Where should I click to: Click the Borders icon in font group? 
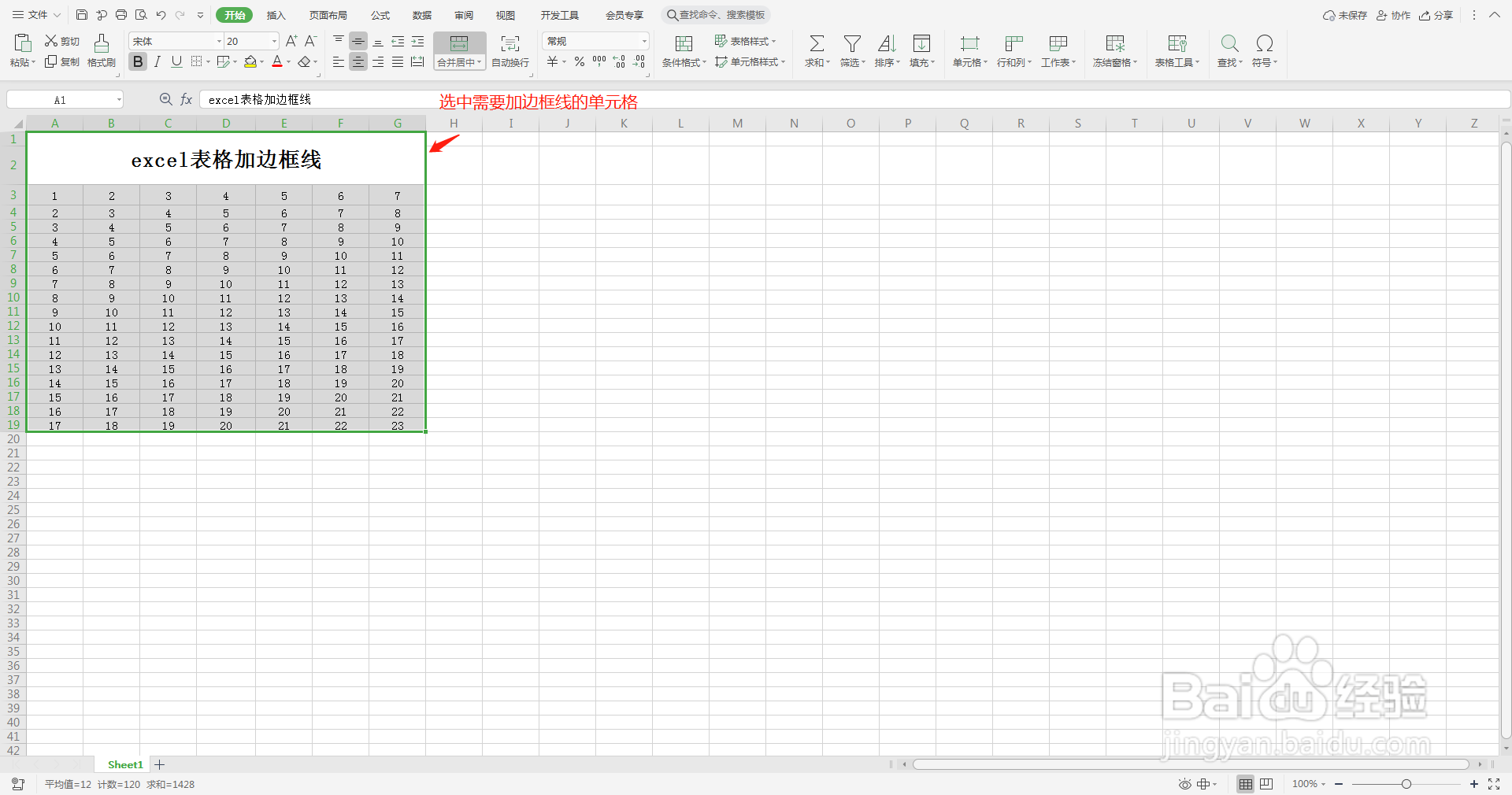pyautogui.click(x=197, y=61)
